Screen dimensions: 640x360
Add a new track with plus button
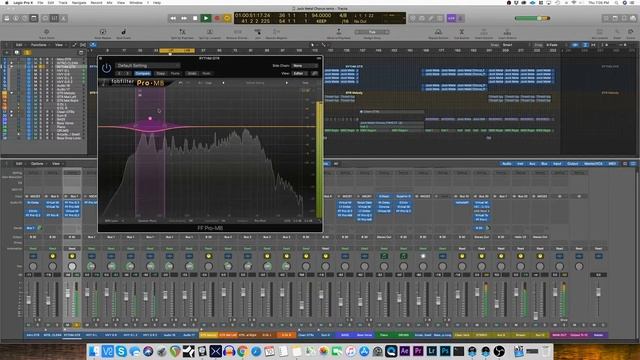(7, 52)
